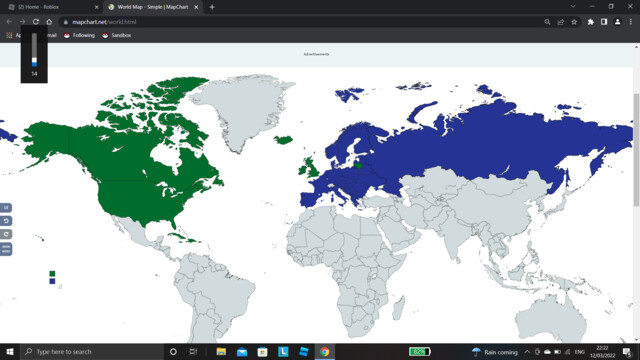Toggle the UI visibility button
640x360 pixels.
[6, 208]
